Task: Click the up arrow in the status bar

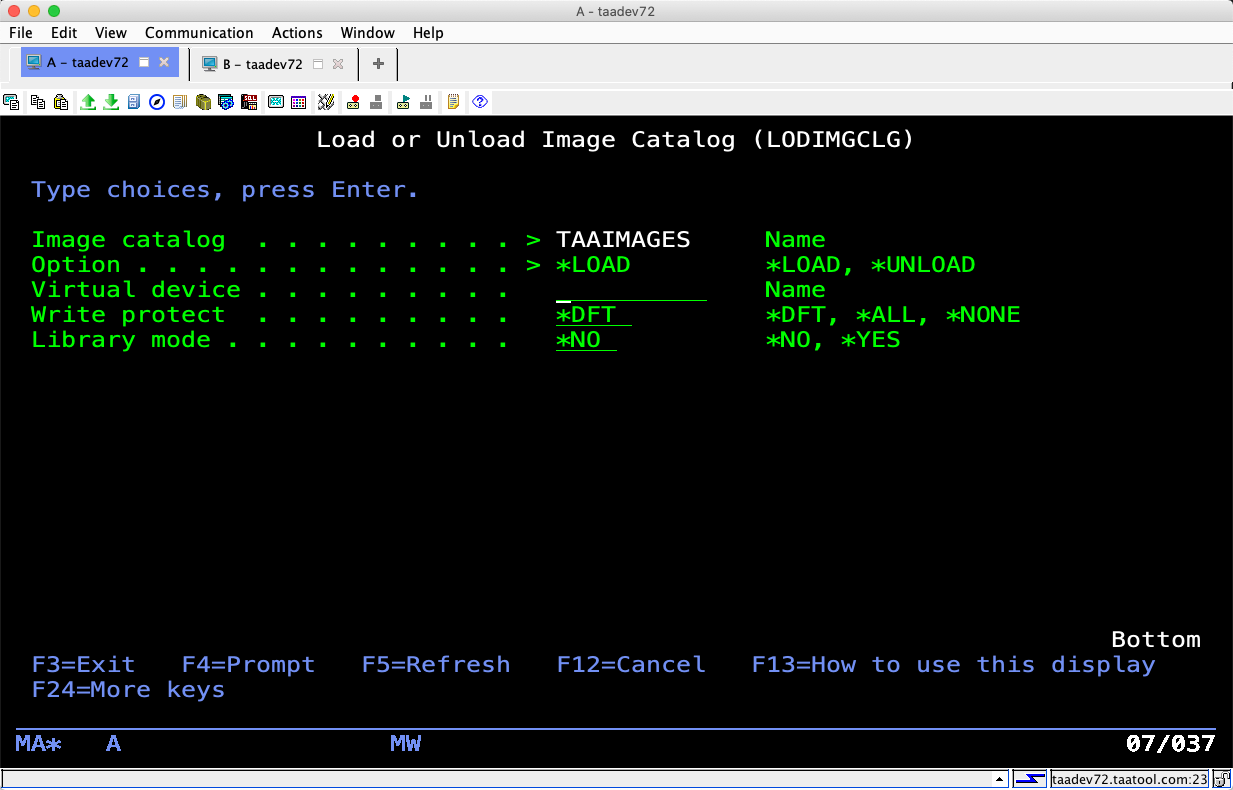Action: pyautogui.click(x=999, y=779)
